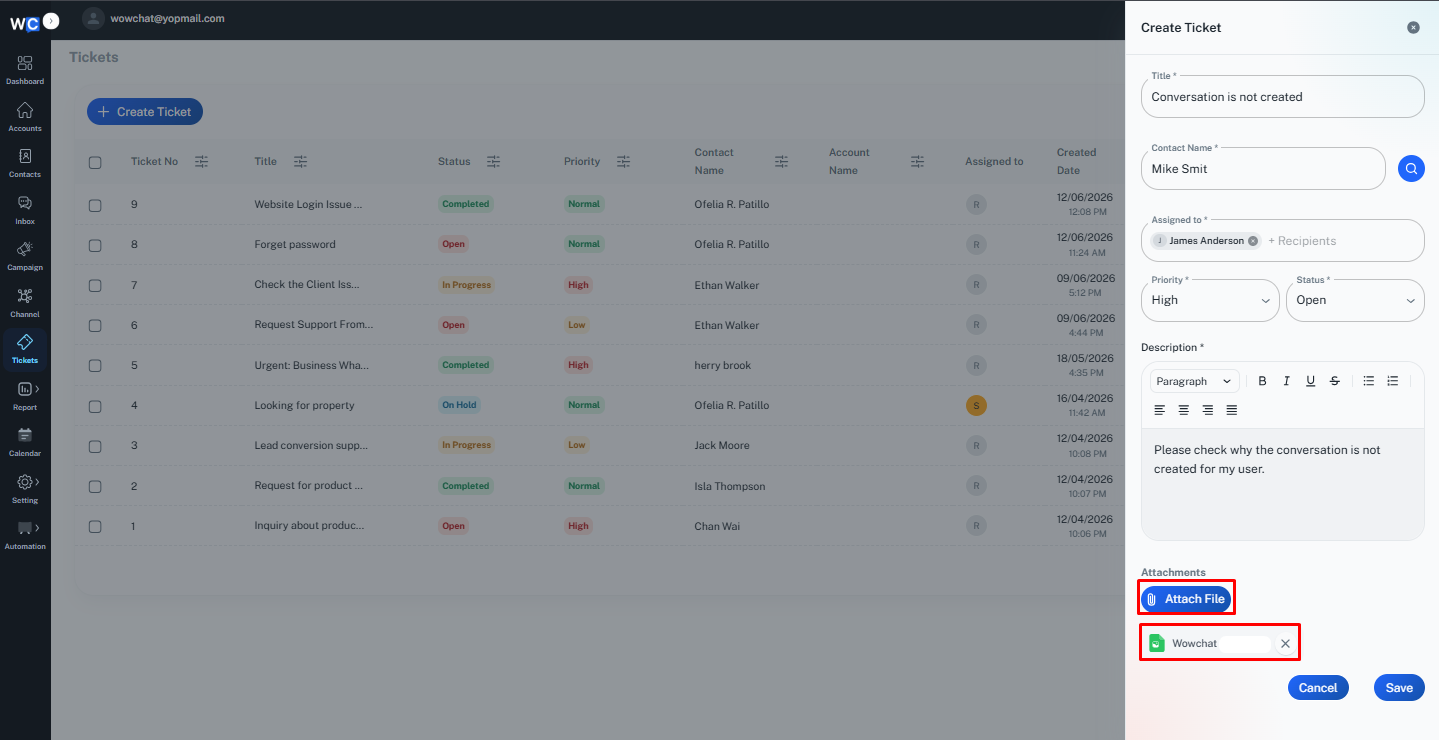
Task: Click the Attach File button
Action: [x=1186, y=599]
